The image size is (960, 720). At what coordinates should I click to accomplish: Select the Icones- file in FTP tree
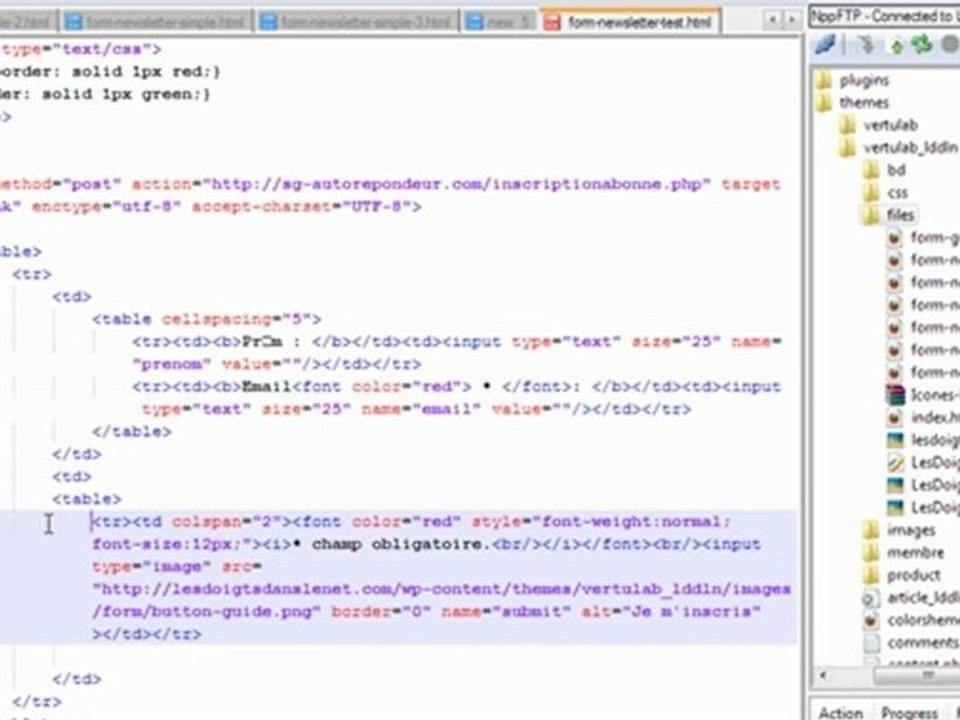934,395
